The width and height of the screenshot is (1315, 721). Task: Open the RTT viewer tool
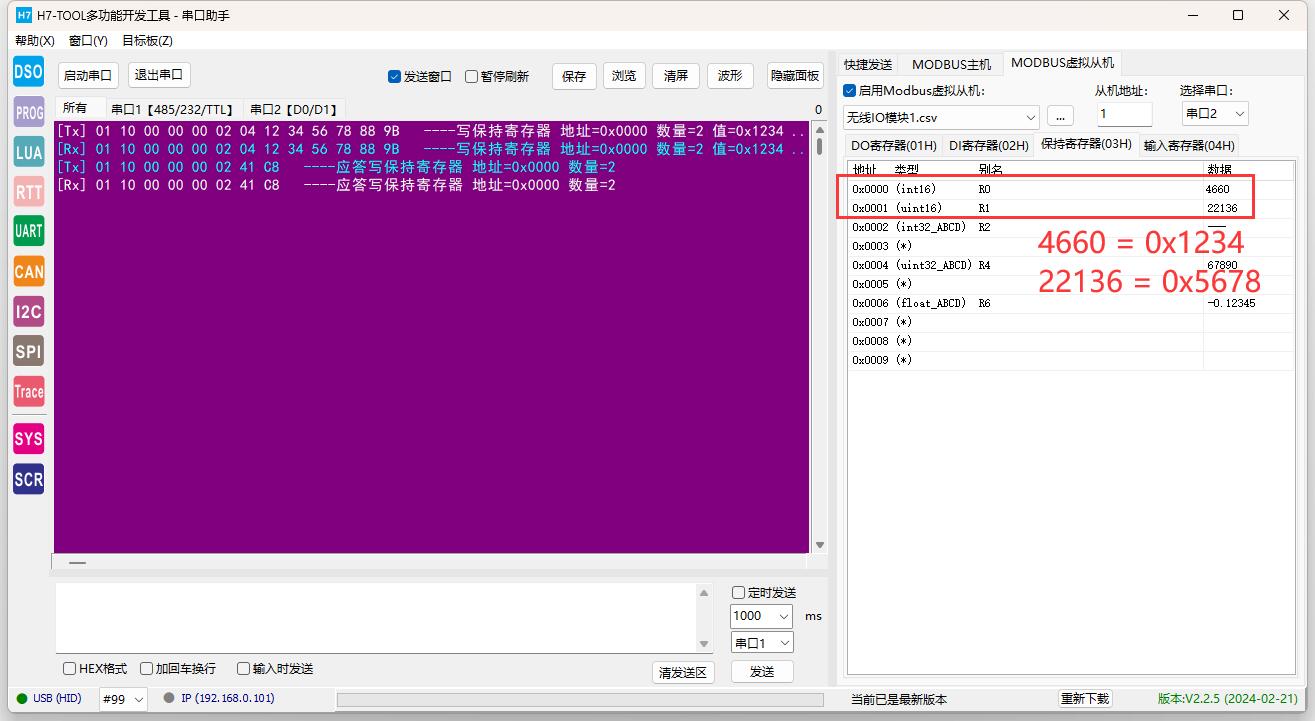pyautogui.click(x=28, y=191)
